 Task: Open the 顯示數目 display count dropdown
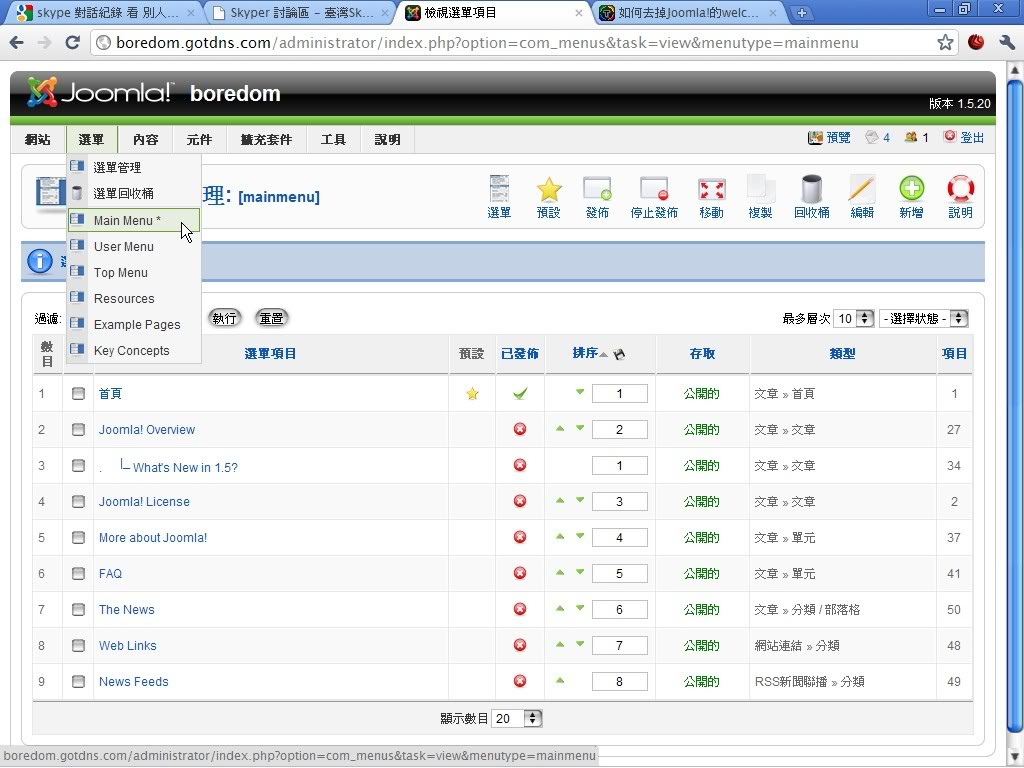click(x=517, y=718)
